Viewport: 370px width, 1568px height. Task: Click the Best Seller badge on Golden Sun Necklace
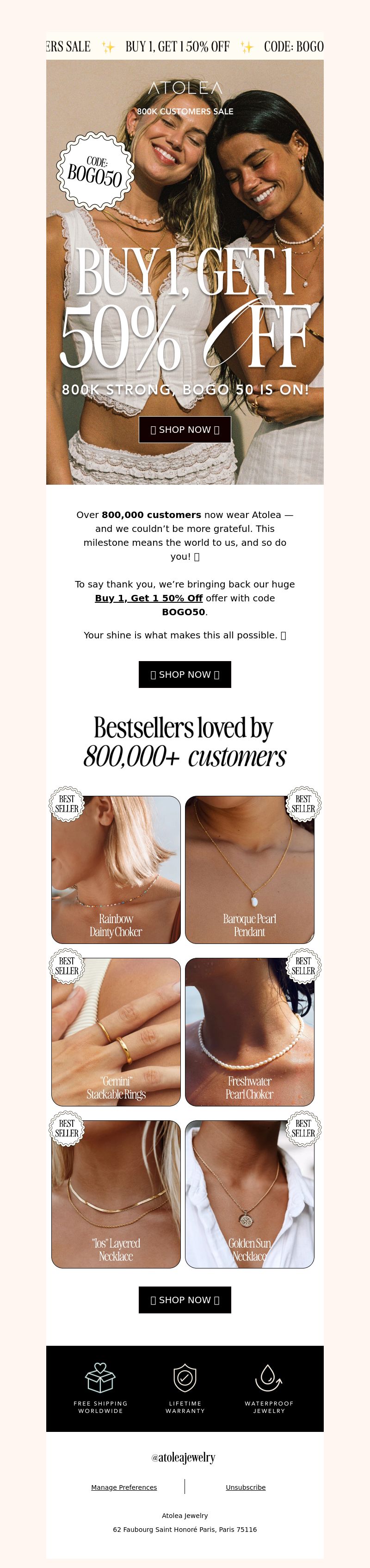pyautogui.click(x=303, y=1129)
